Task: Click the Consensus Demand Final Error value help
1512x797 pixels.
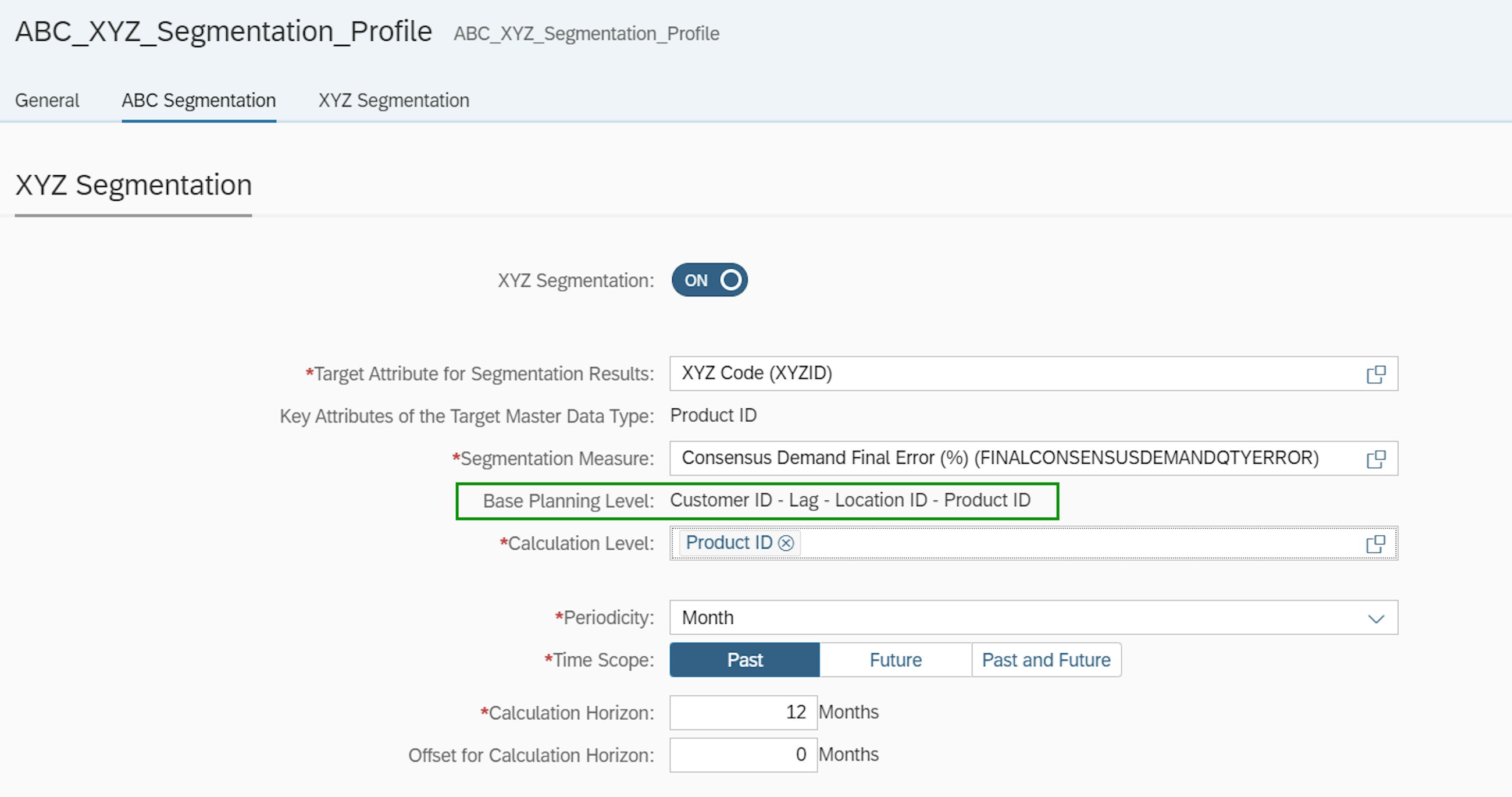Action: tap(1377, 458)
